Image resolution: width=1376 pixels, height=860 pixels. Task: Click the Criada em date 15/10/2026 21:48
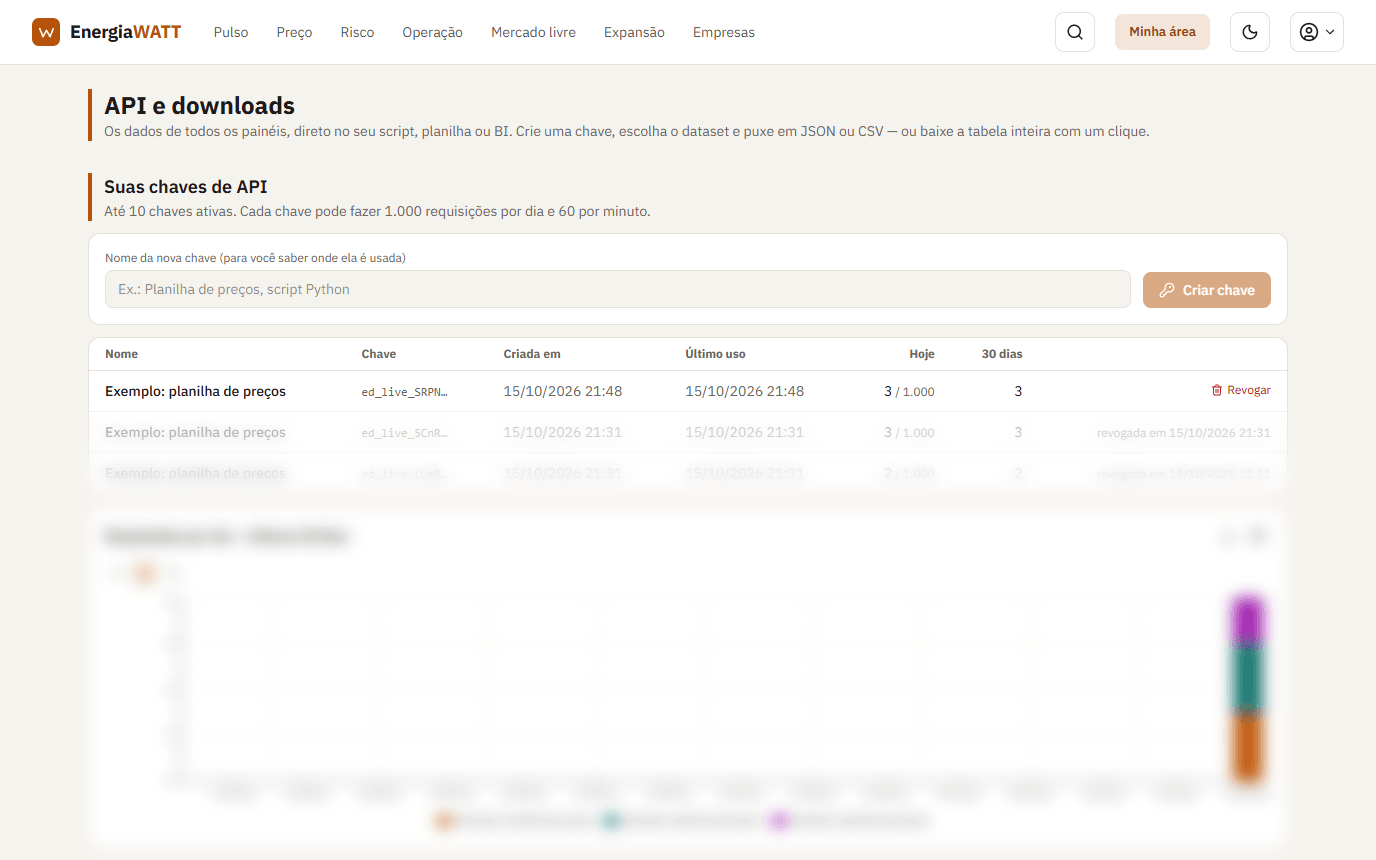tap(563, 392)
